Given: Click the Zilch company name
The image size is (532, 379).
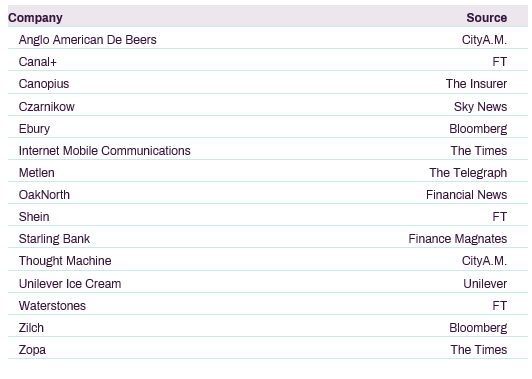Looking at the screenshot, I should pos(31,328).
